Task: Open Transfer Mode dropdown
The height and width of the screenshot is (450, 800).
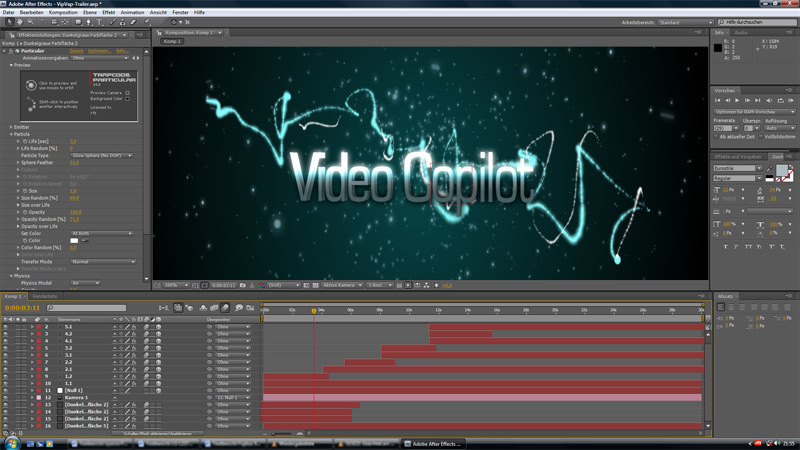Action: [x=104, y=262]
